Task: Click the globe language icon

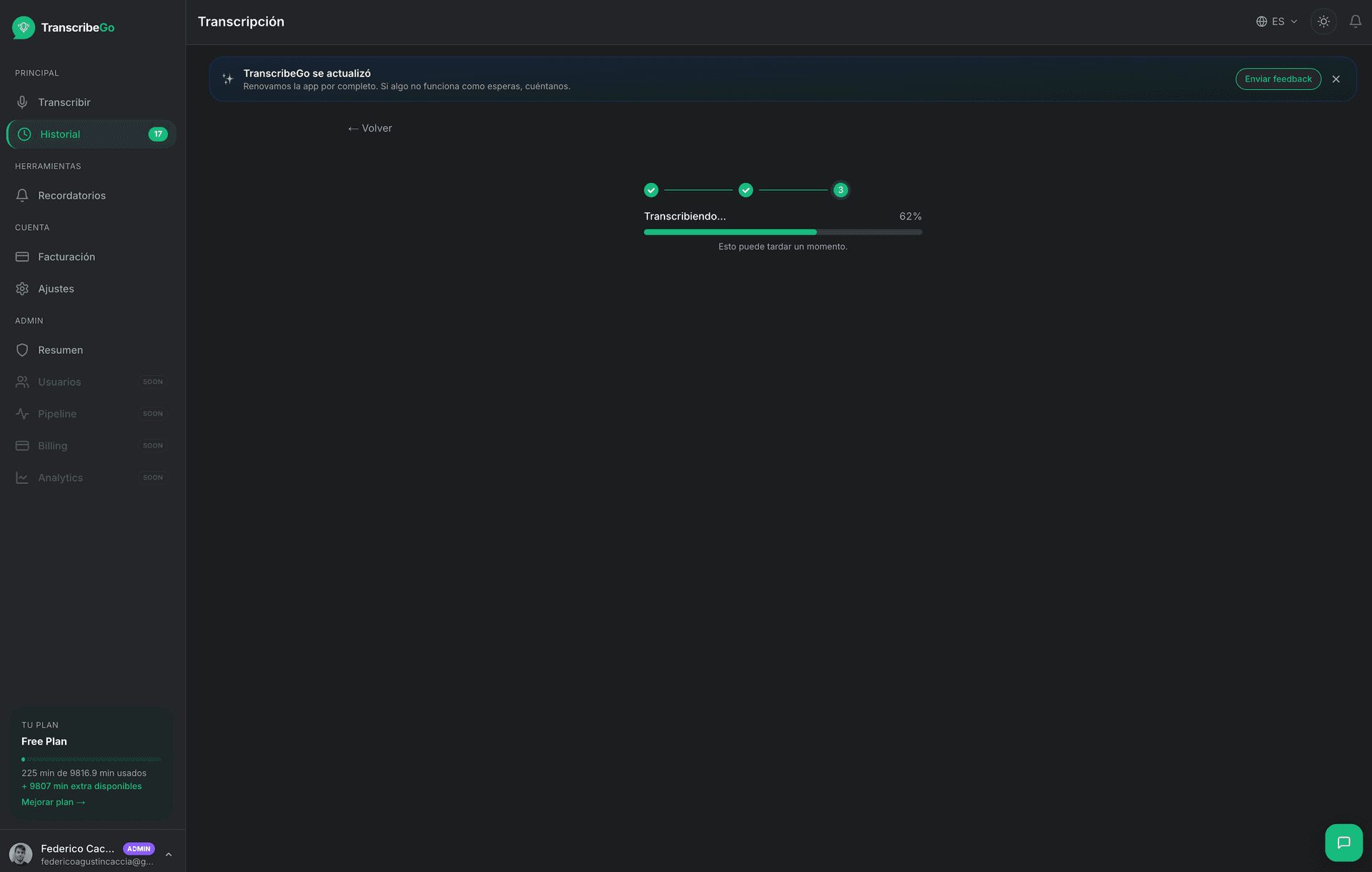Action: pyautogui.click(x=1261, y=21)
